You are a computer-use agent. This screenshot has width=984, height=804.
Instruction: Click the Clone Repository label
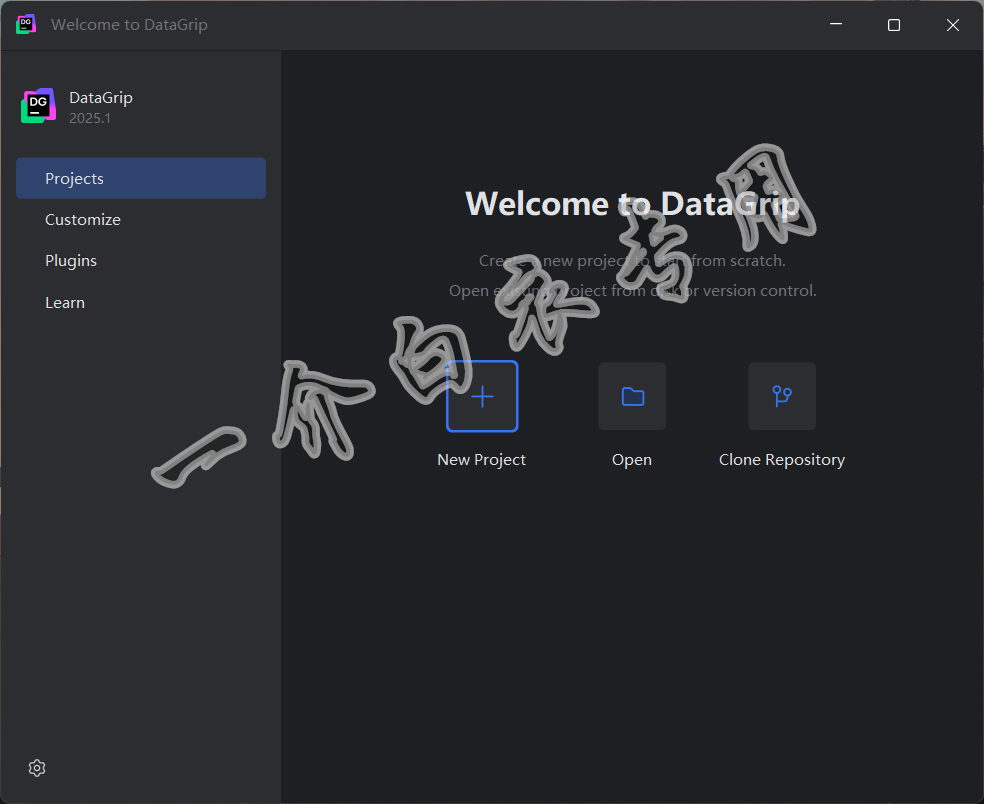[x=782, y=460]
